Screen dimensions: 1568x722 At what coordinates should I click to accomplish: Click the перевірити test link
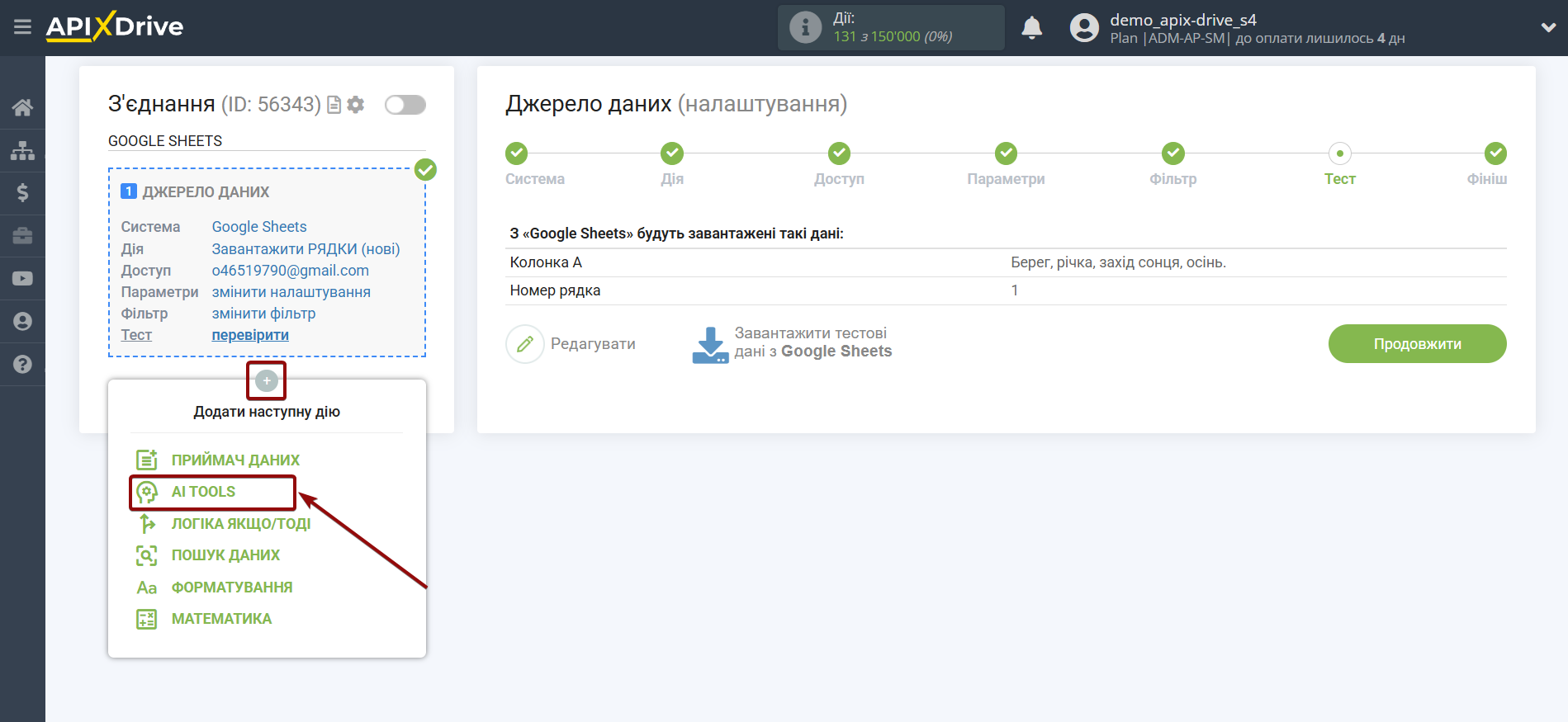click(x=250, y=335)
